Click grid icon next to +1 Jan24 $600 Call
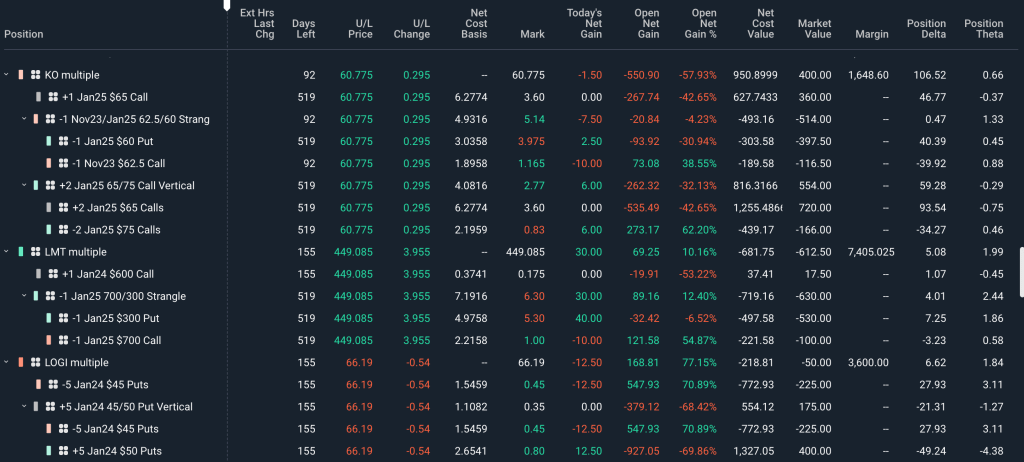The width and height of the screenshot is (1024, 462). click(x=53, y=274)
